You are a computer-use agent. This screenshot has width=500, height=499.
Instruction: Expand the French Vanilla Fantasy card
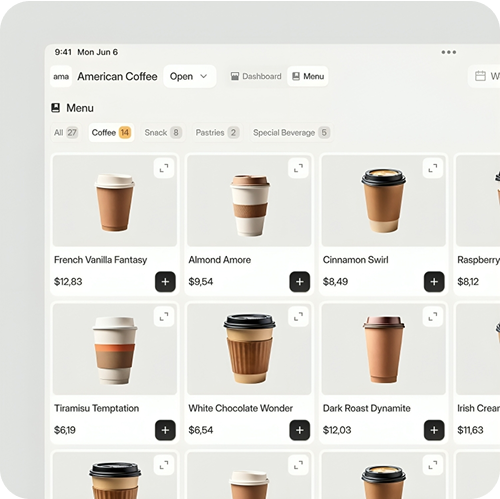[x=164, y=168]
